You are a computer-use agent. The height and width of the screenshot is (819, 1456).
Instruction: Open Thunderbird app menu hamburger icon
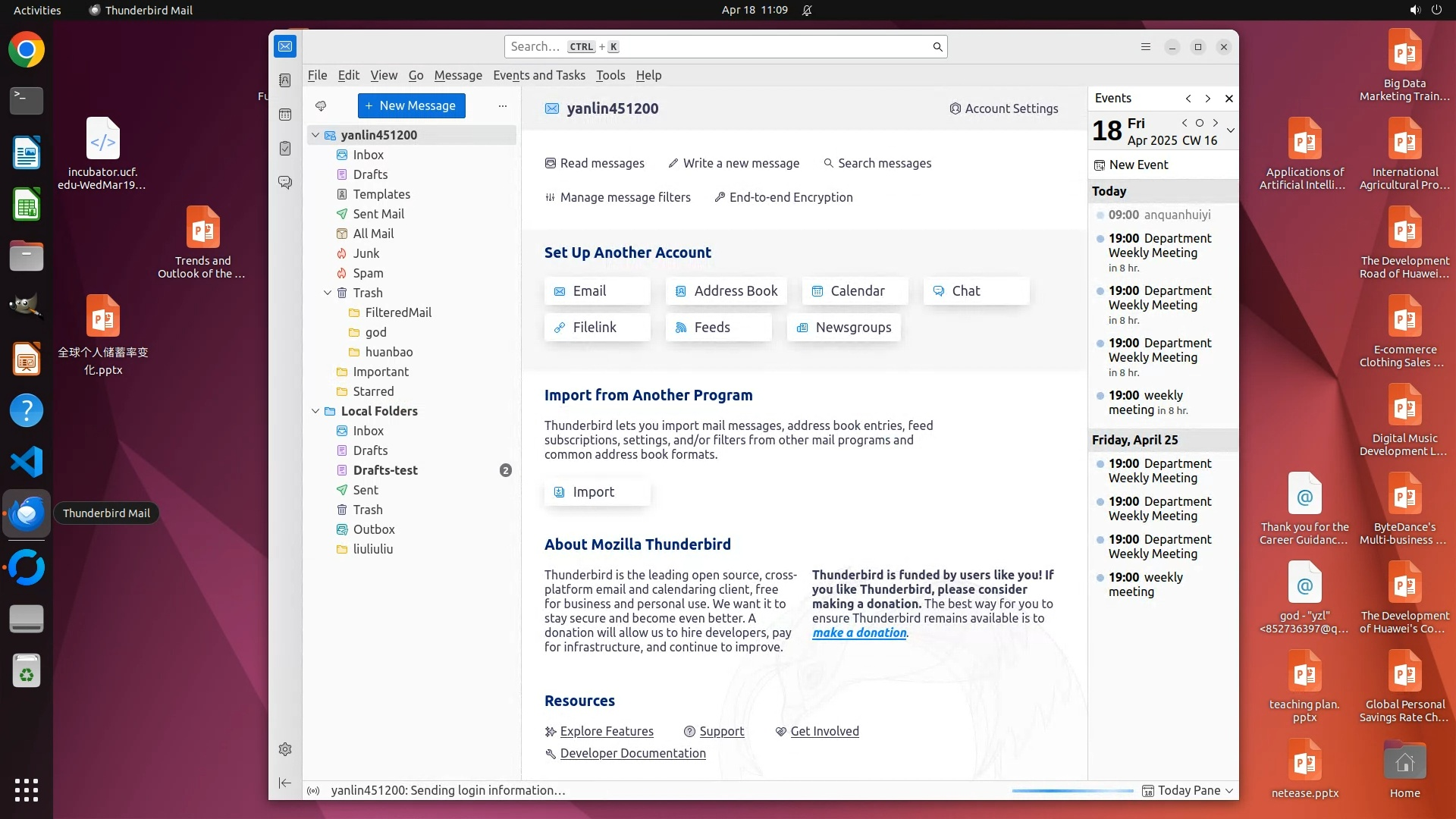click(1146, 47)
